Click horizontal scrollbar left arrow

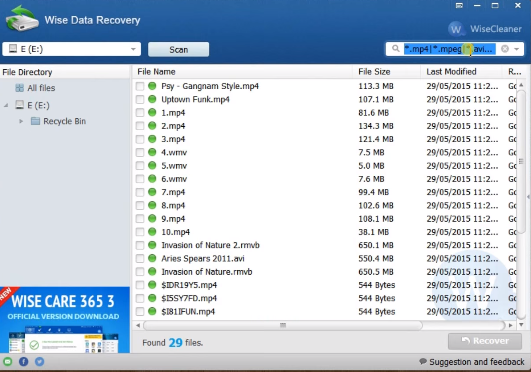(138, 325)
